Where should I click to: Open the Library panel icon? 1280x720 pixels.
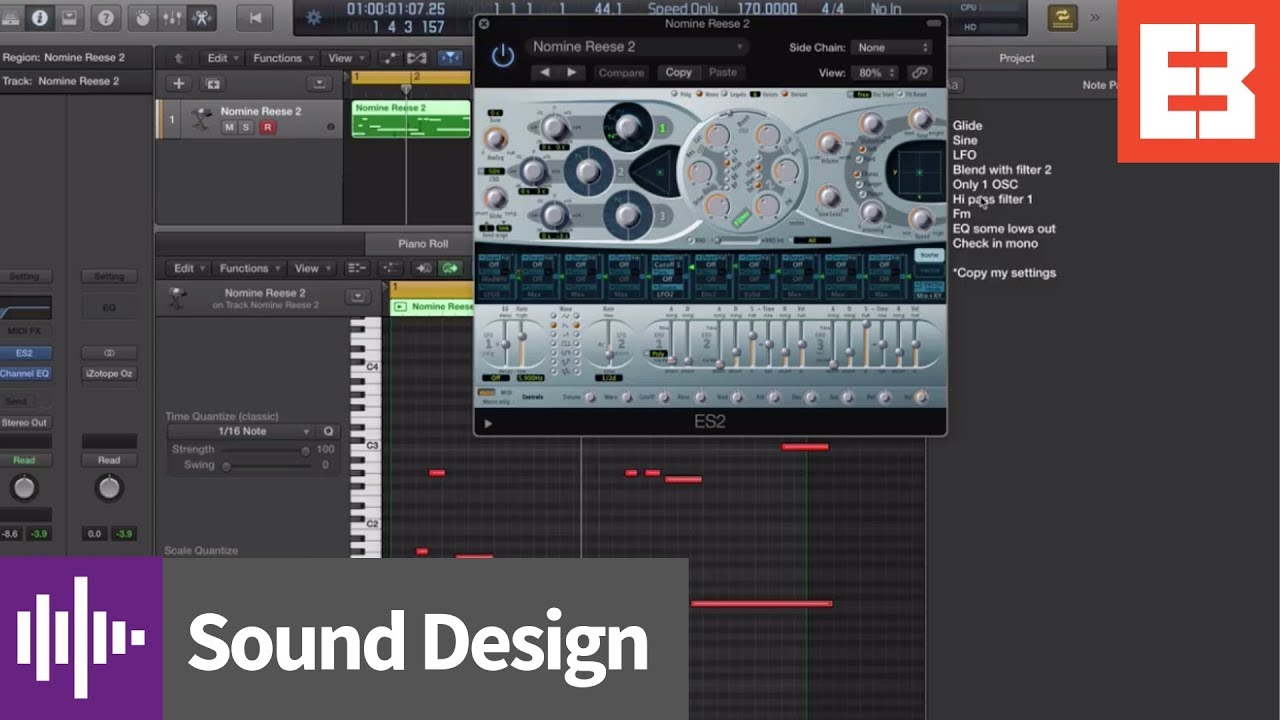tap(10, 17)
